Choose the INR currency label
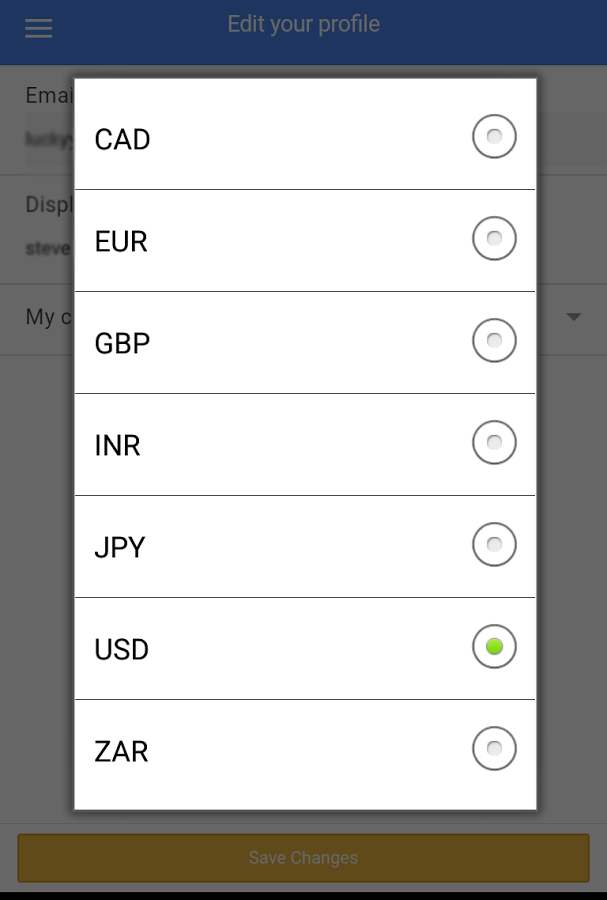The image size is (607, 900). click(x=118, y=445)
